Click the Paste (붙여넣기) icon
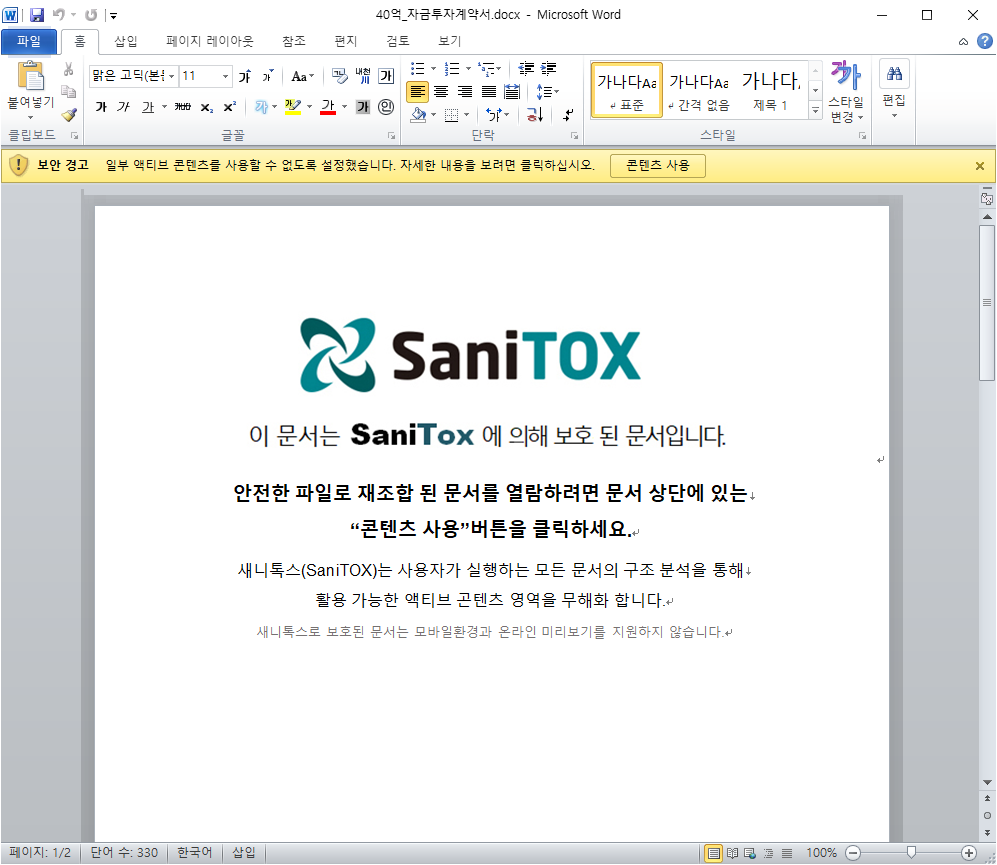The image size is (997, 865). (x=31, y=76)
